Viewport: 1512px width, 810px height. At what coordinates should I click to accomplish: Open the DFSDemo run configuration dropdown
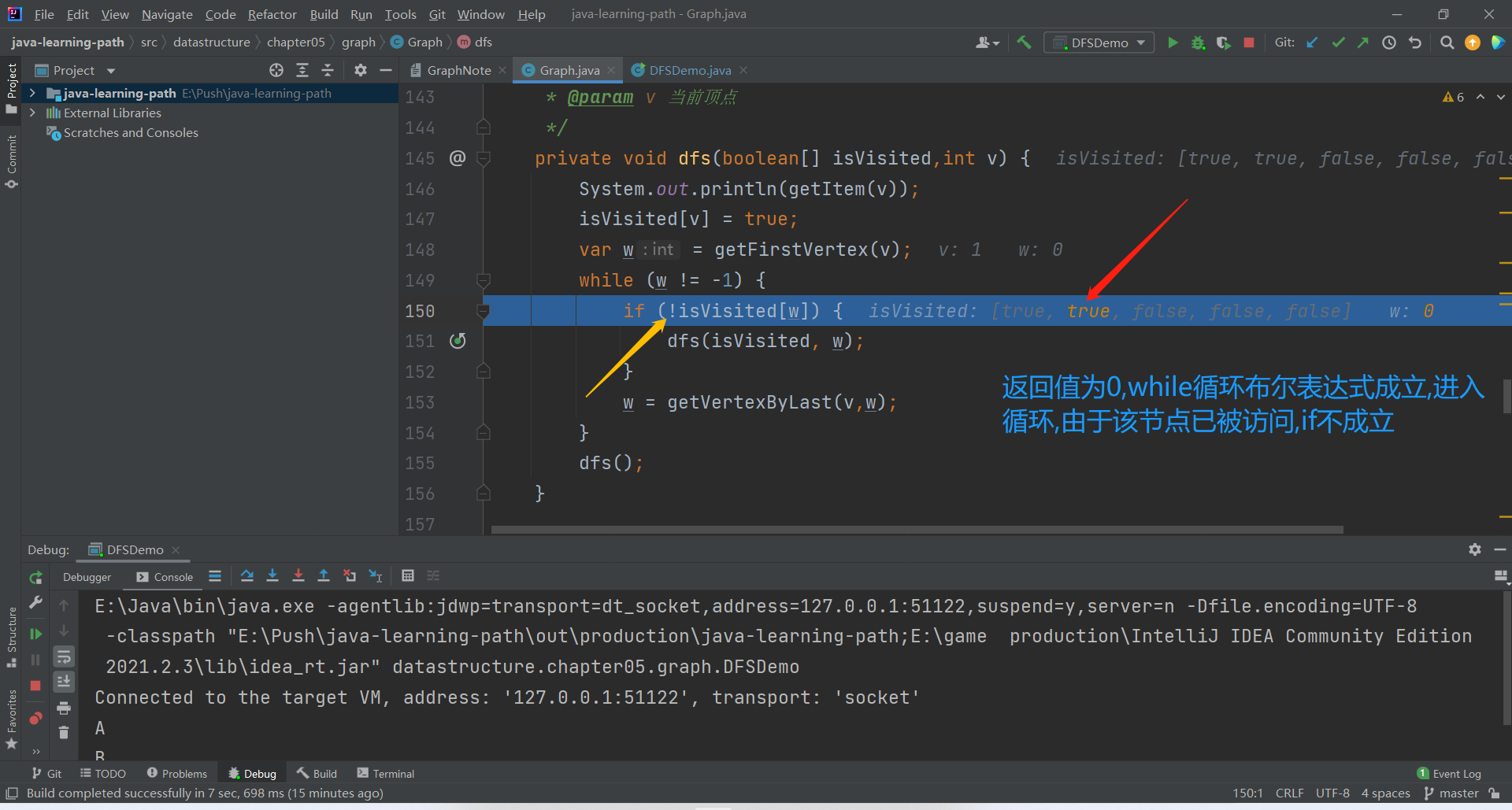pos(1099,43)
